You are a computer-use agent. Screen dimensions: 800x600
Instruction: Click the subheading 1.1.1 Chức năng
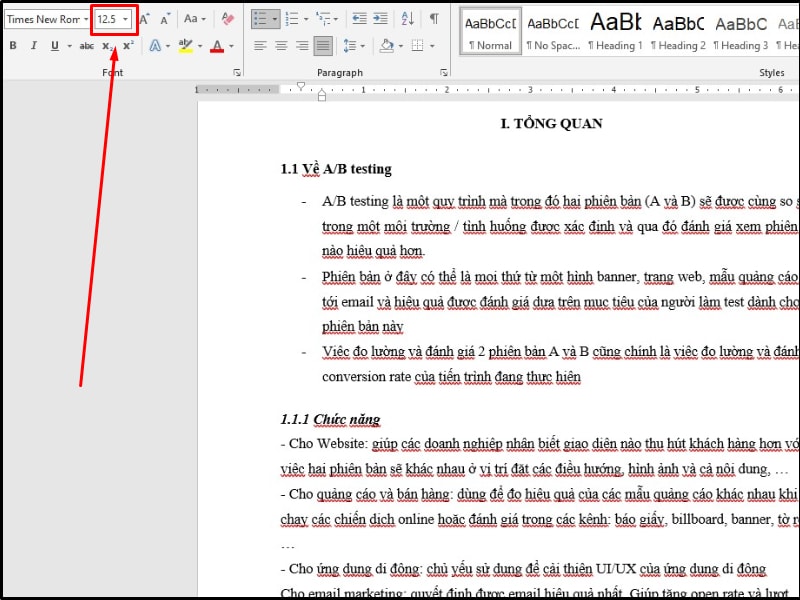330,419
